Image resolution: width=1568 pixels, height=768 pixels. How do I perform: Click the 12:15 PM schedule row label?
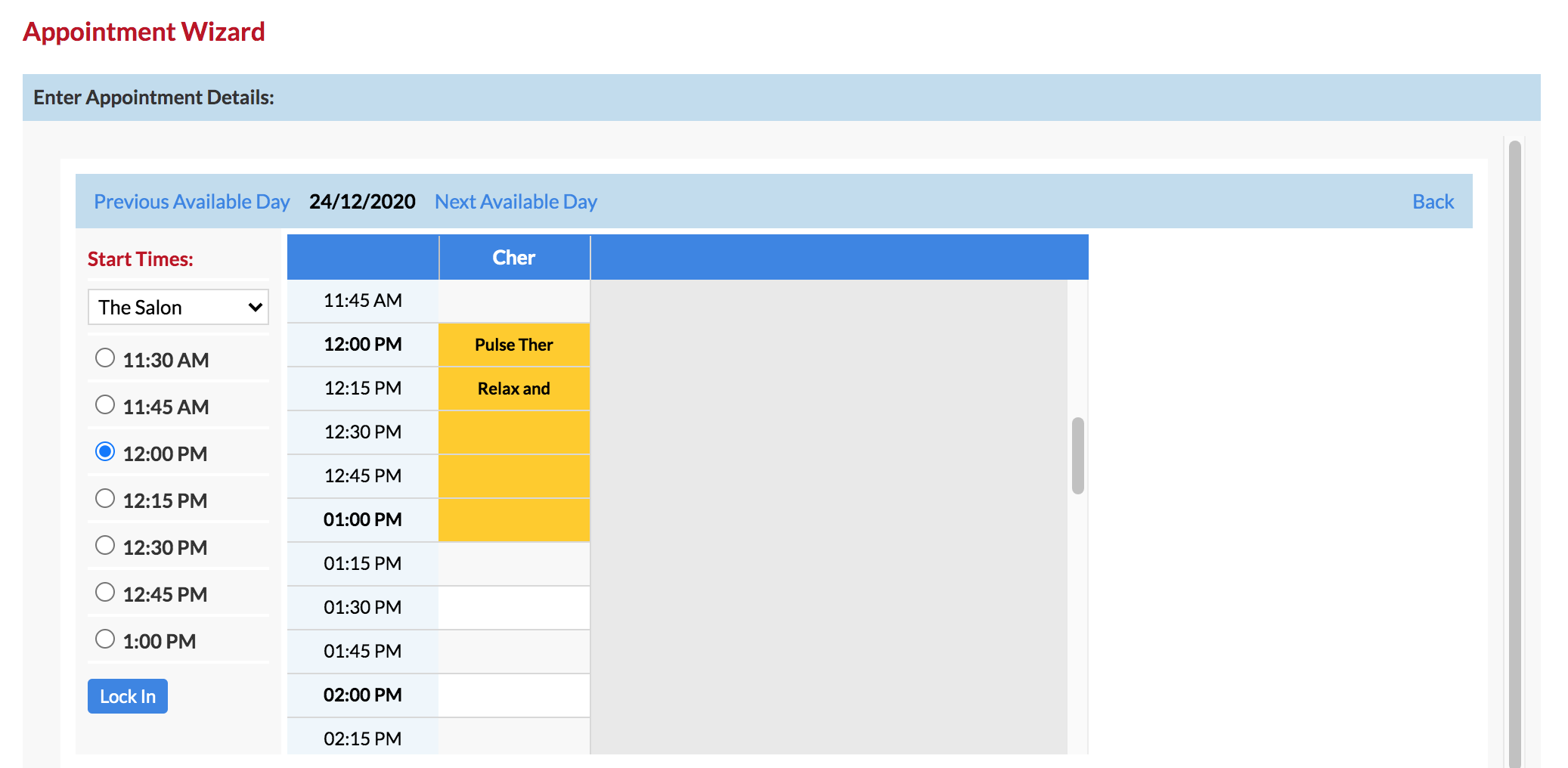coord(363,389)
